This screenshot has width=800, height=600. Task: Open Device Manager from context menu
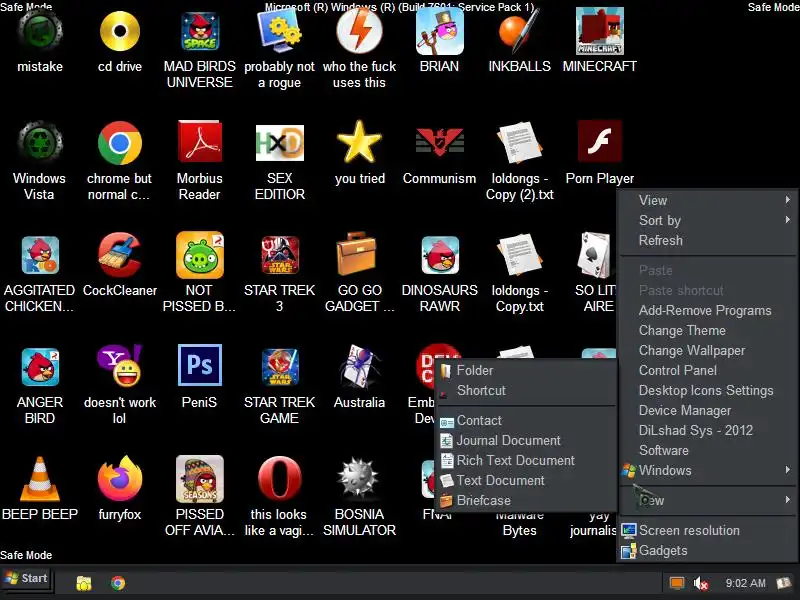[707, 410]
